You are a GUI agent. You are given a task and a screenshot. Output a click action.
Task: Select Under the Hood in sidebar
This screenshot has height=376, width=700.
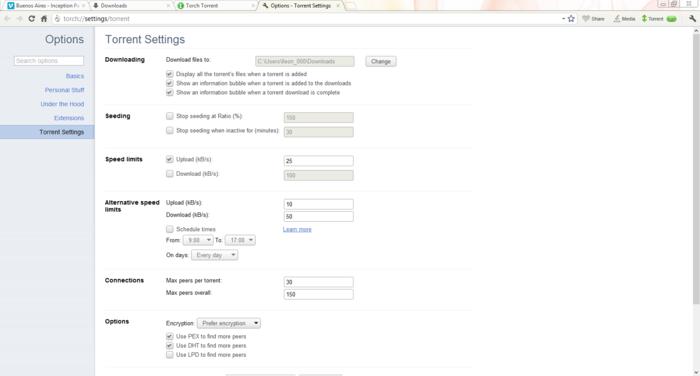pyautogui.click(x=62, y=104)
